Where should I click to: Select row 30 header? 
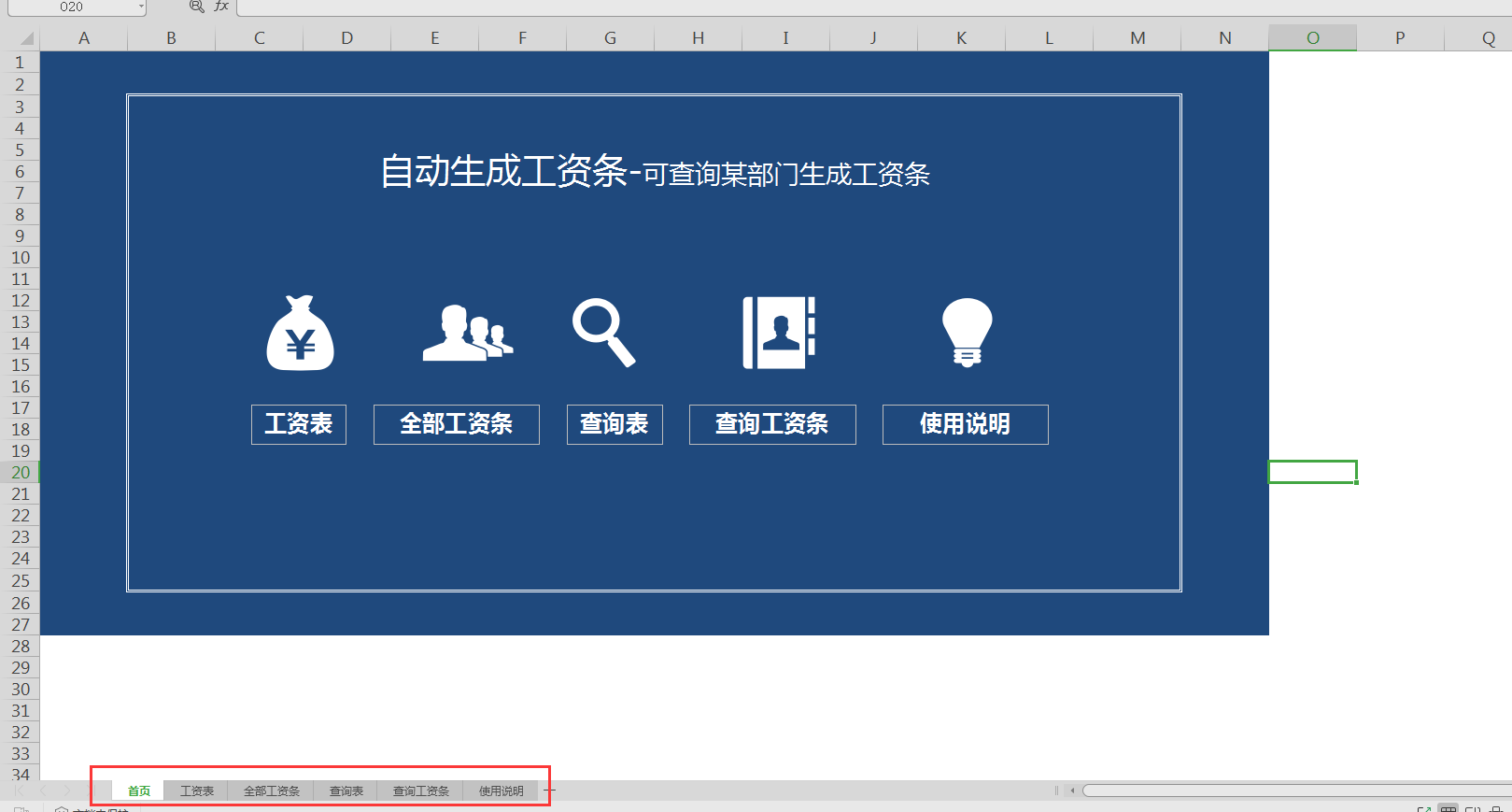click(x=20, y=689)
